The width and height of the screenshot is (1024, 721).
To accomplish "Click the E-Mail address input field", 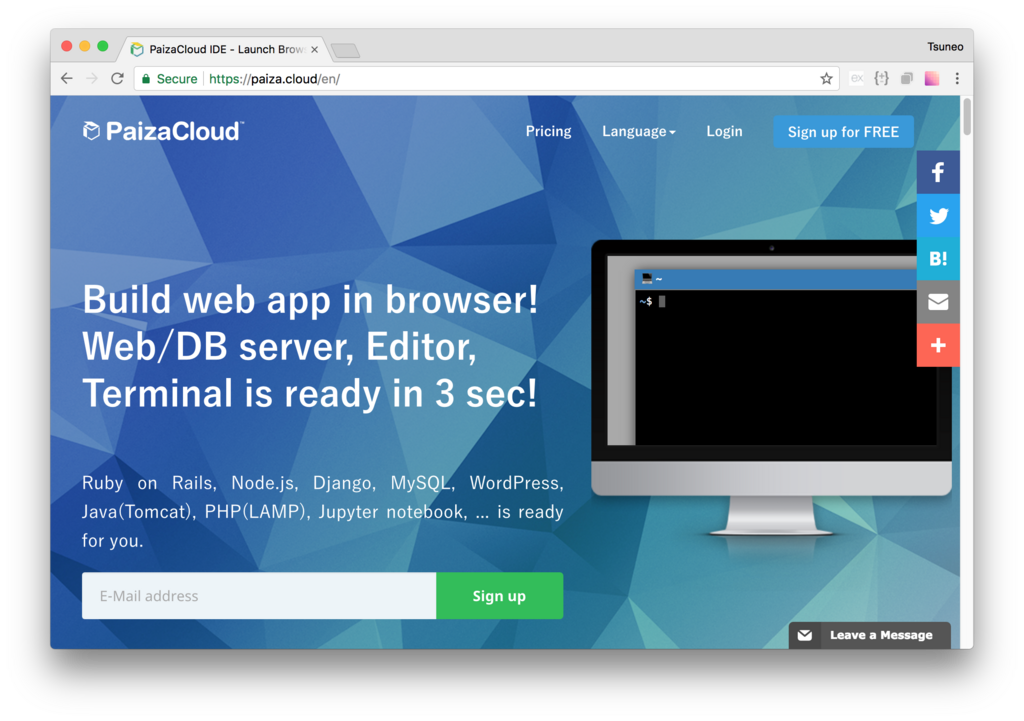I will pyautogui.click(x=259, y=596).
